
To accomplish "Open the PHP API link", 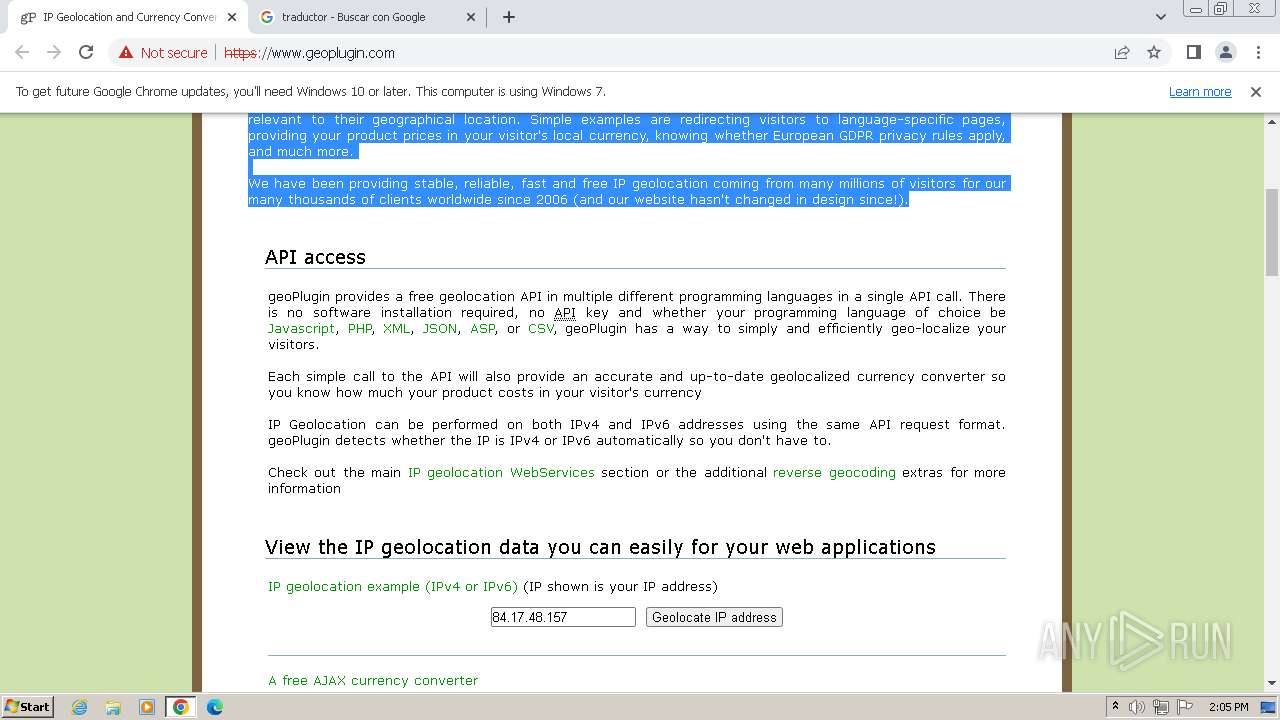I will pos(359,328).
